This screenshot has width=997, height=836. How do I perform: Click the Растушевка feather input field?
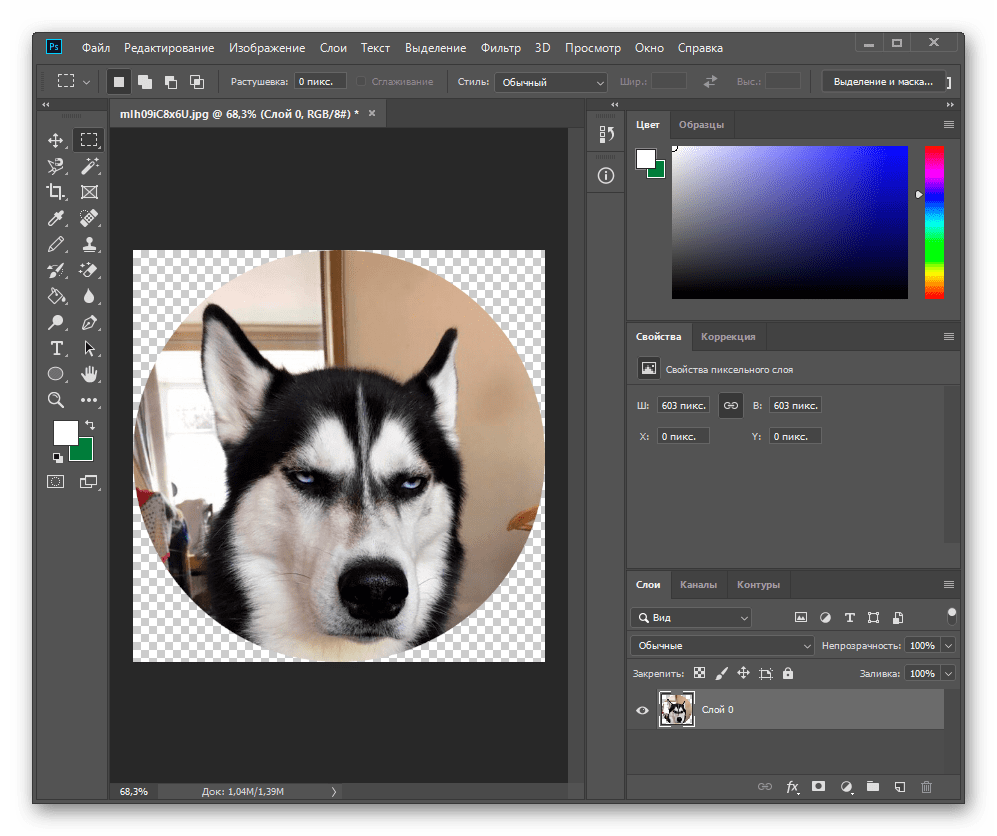[320, 81]
